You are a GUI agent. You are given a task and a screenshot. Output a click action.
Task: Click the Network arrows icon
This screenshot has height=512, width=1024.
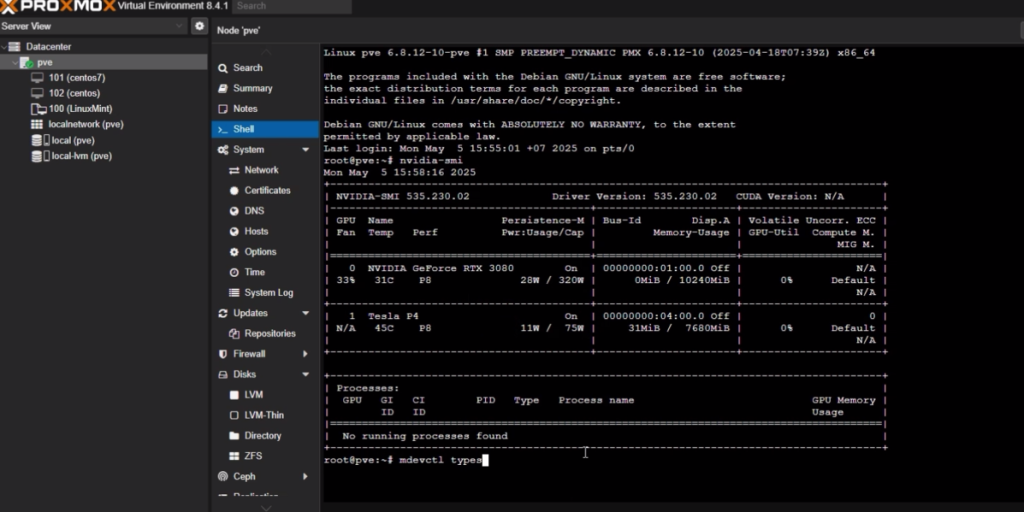point(234,170)
